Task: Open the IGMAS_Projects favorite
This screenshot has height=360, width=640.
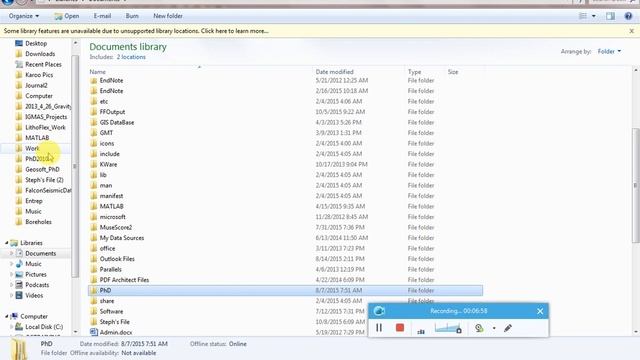Action: pos(46,117)
